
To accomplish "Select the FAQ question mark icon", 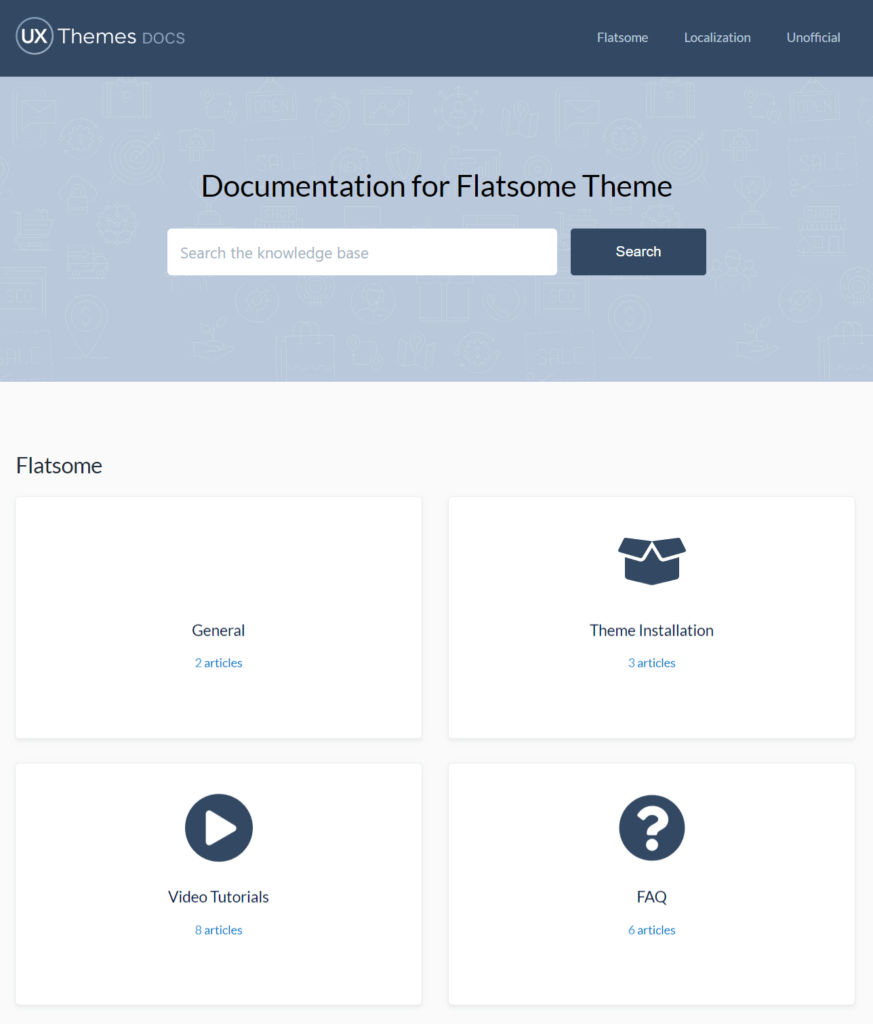I will 651,827.
